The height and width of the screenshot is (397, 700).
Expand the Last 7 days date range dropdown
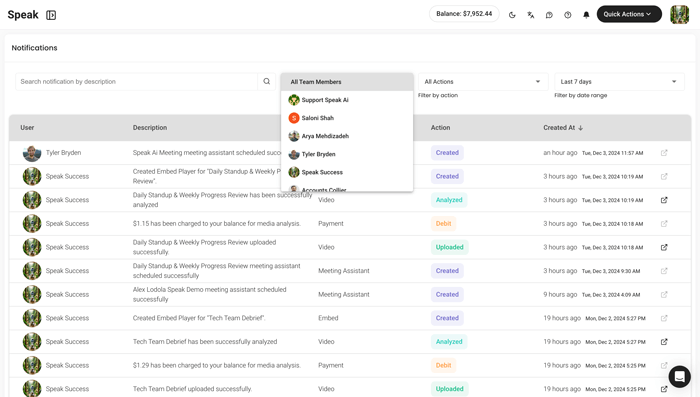(619, 82)
